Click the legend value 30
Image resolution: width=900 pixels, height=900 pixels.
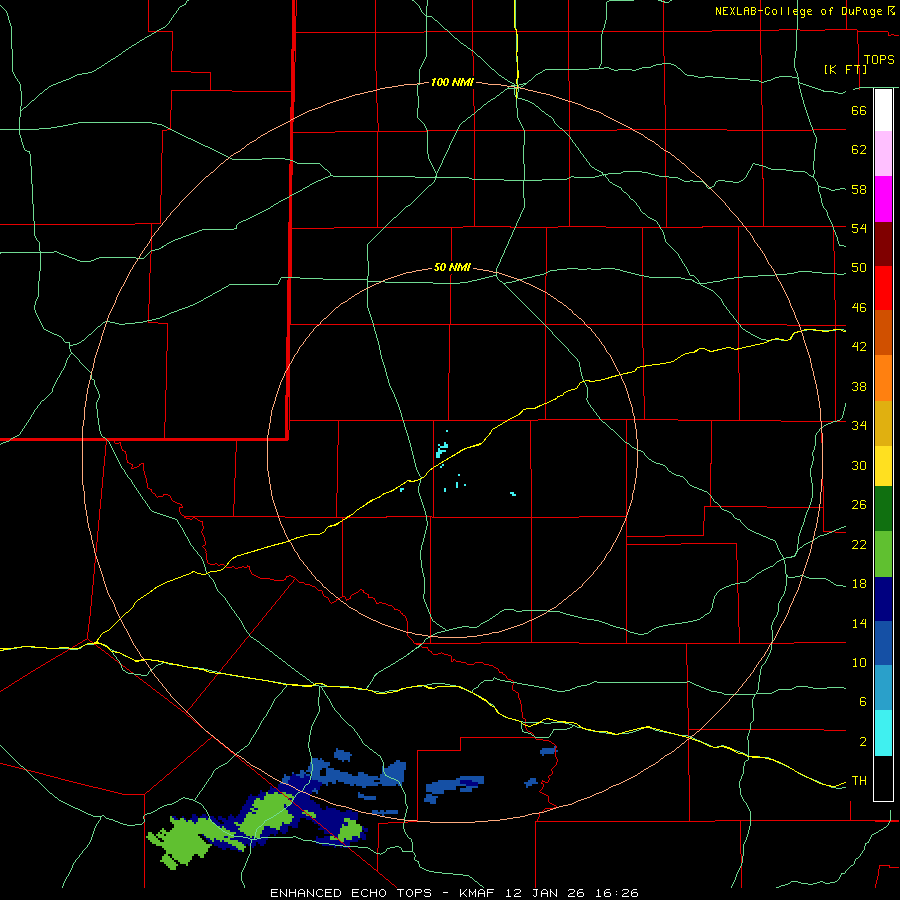(859, 465)
